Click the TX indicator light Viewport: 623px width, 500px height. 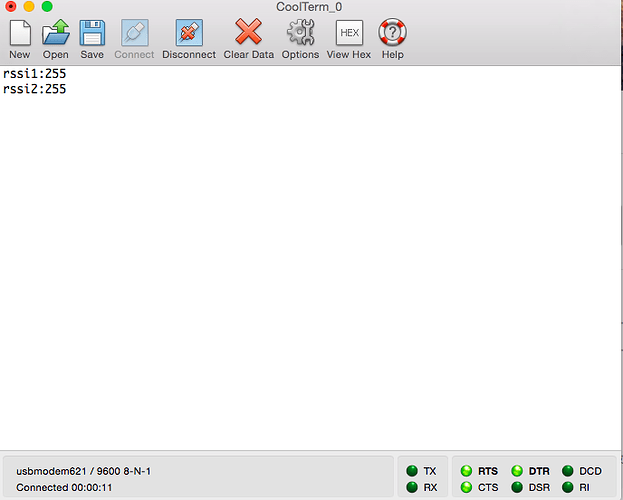[x=412, y=471]
